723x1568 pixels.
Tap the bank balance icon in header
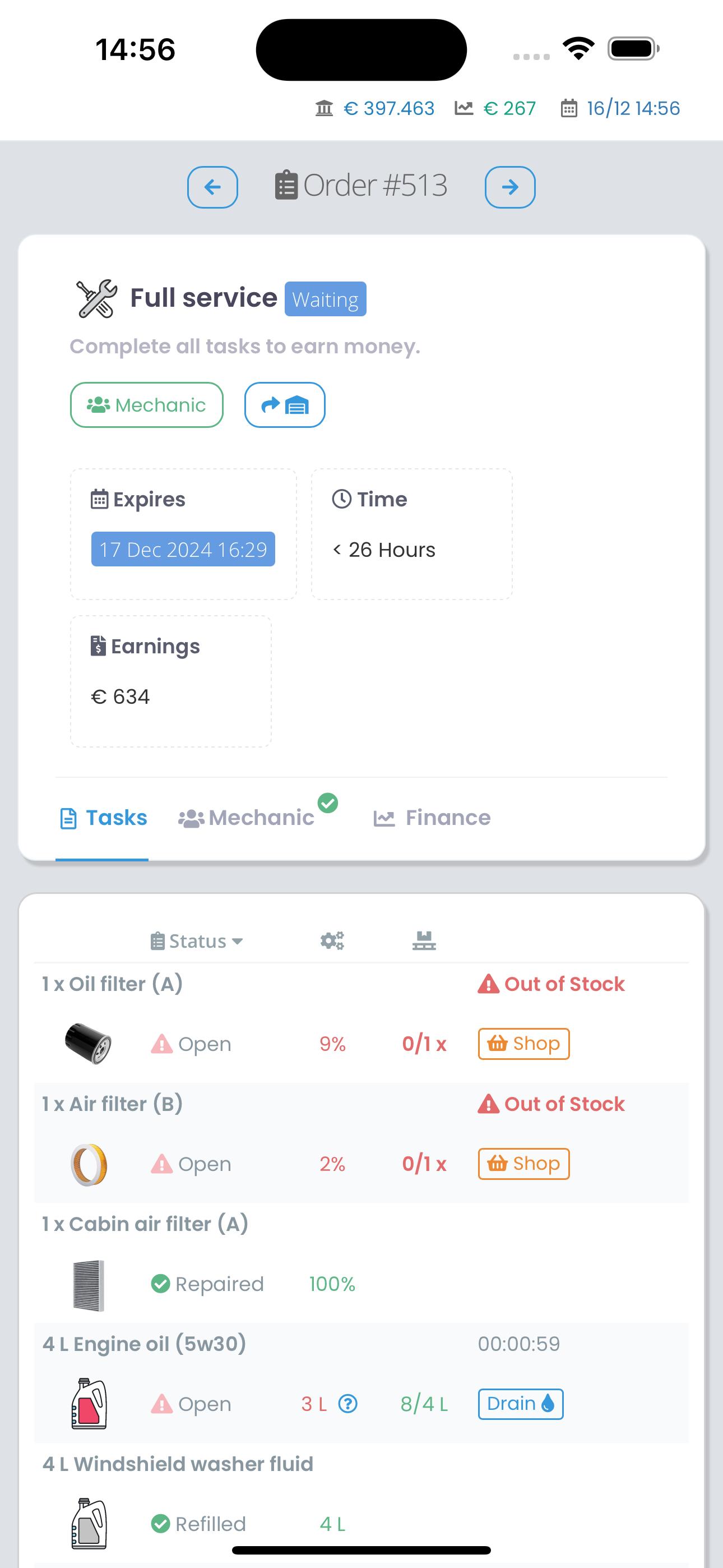324,108
